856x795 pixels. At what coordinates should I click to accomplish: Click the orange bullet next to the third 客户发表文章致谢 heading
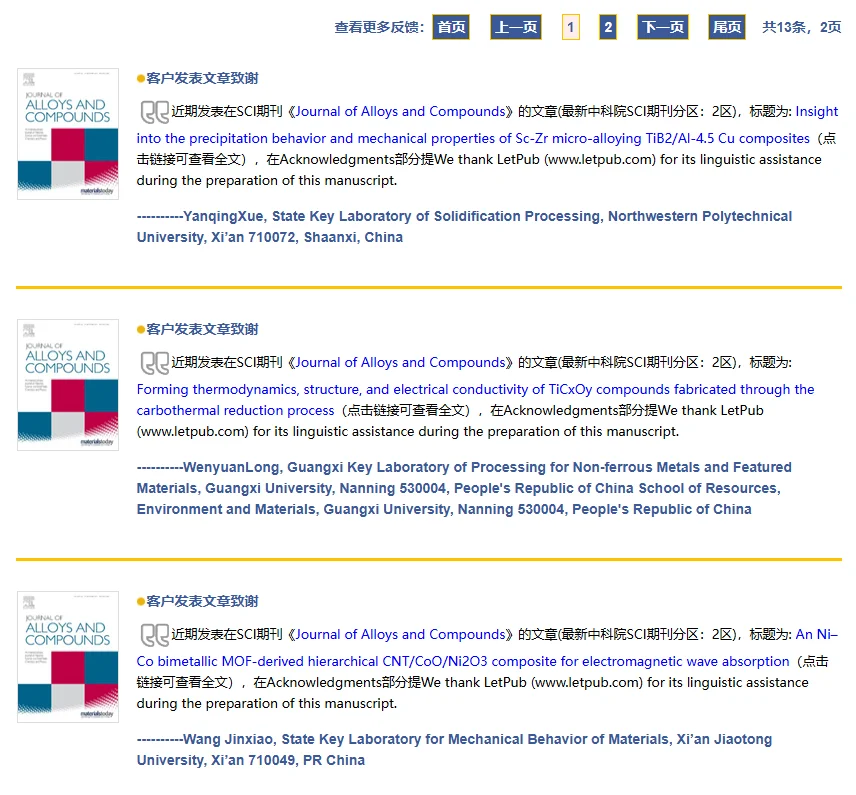[141, 601]
